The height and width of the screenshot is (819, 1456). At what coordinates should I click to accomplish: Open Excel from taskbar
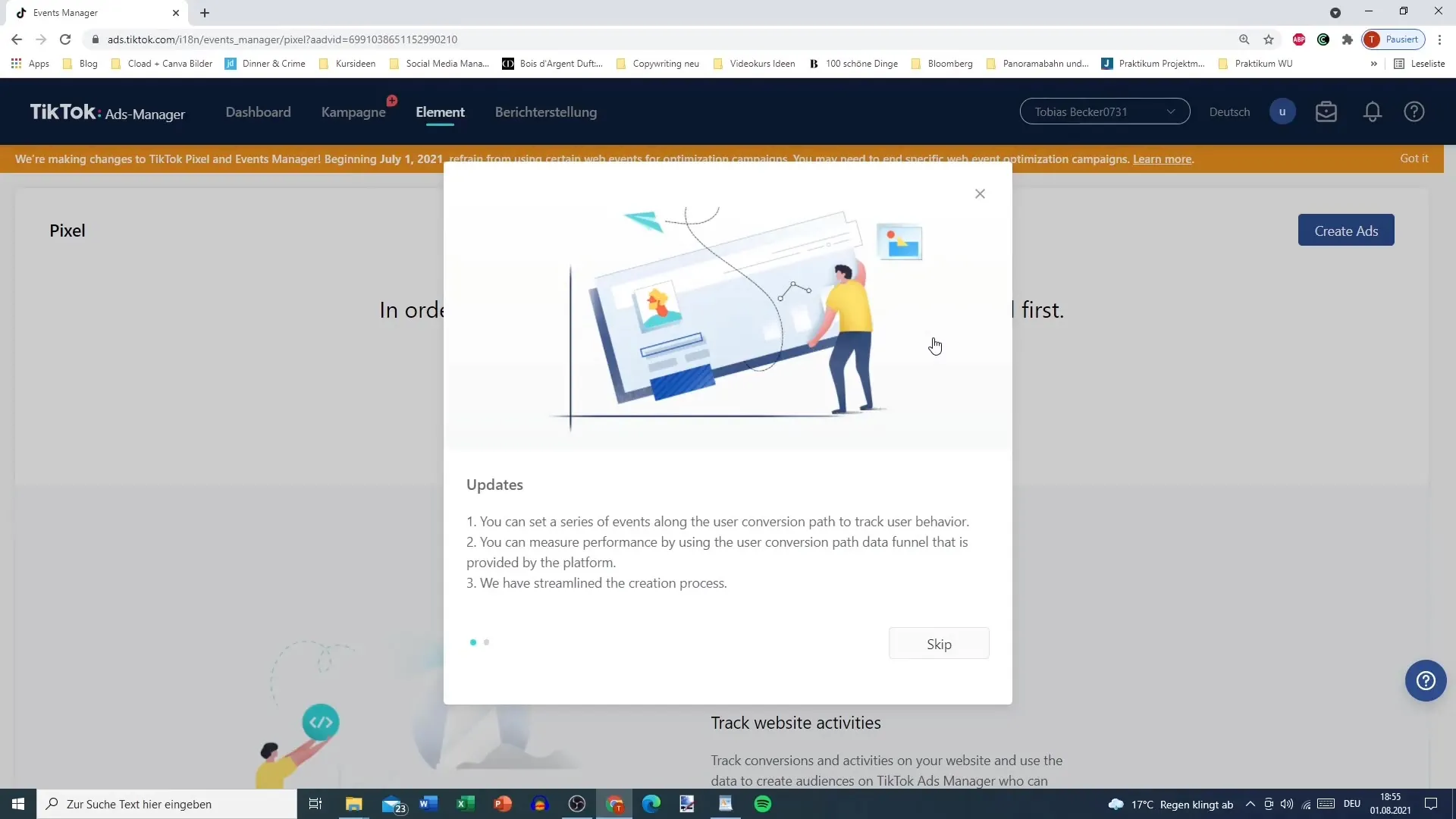[x=466, y=804]
